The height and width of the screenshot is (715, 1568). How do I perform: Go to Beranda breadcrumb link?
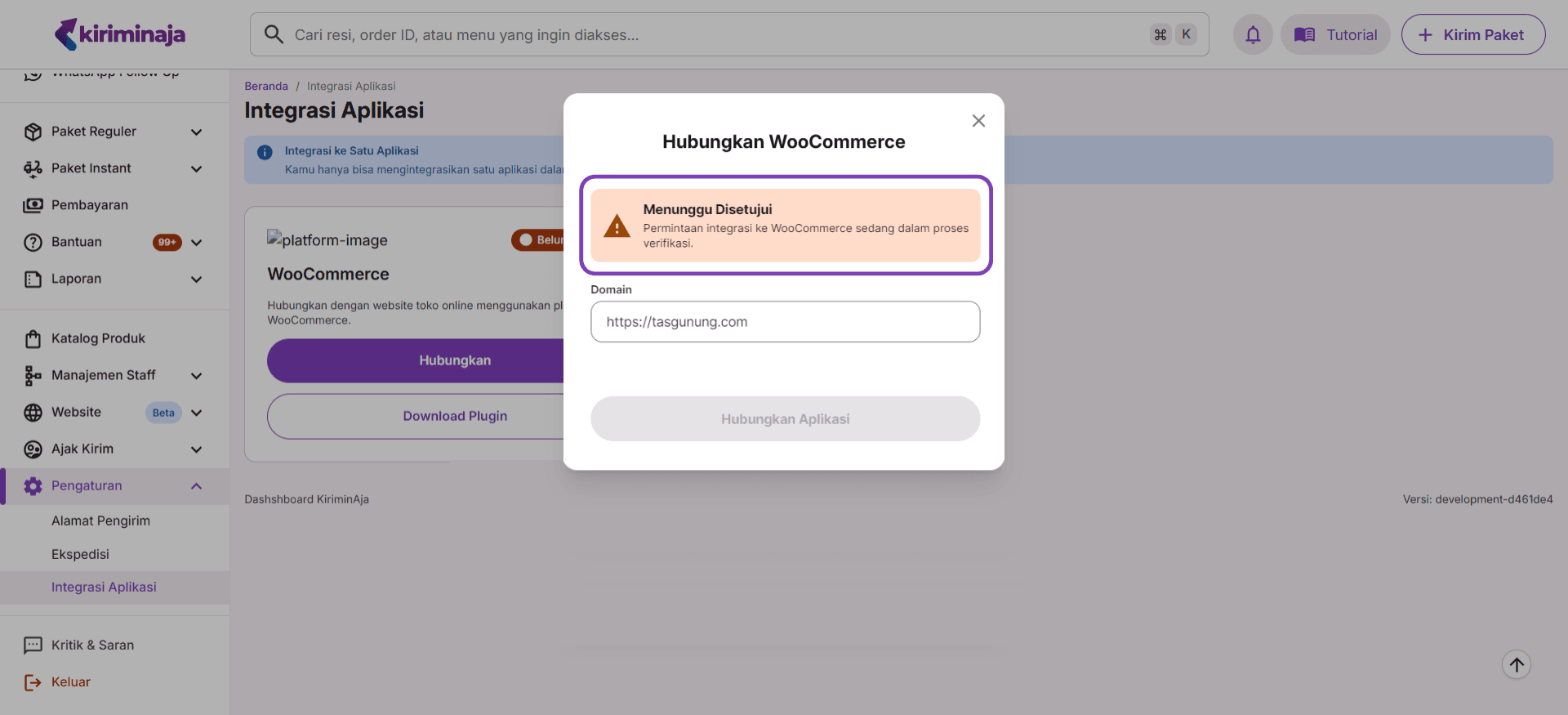pos(266,86)
